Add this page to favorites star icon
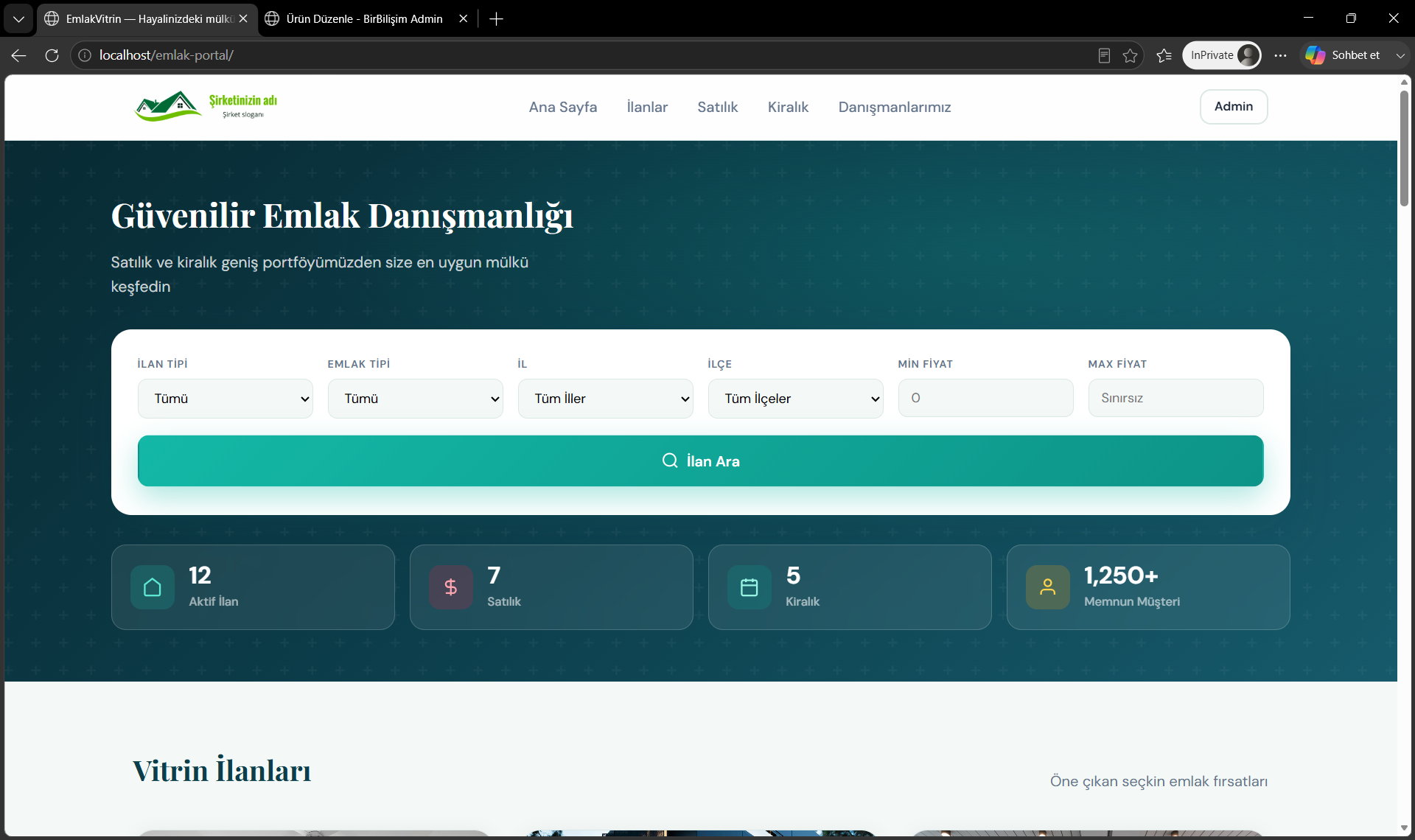This screenshot has height=840, width=1415. pos(1130,55)
